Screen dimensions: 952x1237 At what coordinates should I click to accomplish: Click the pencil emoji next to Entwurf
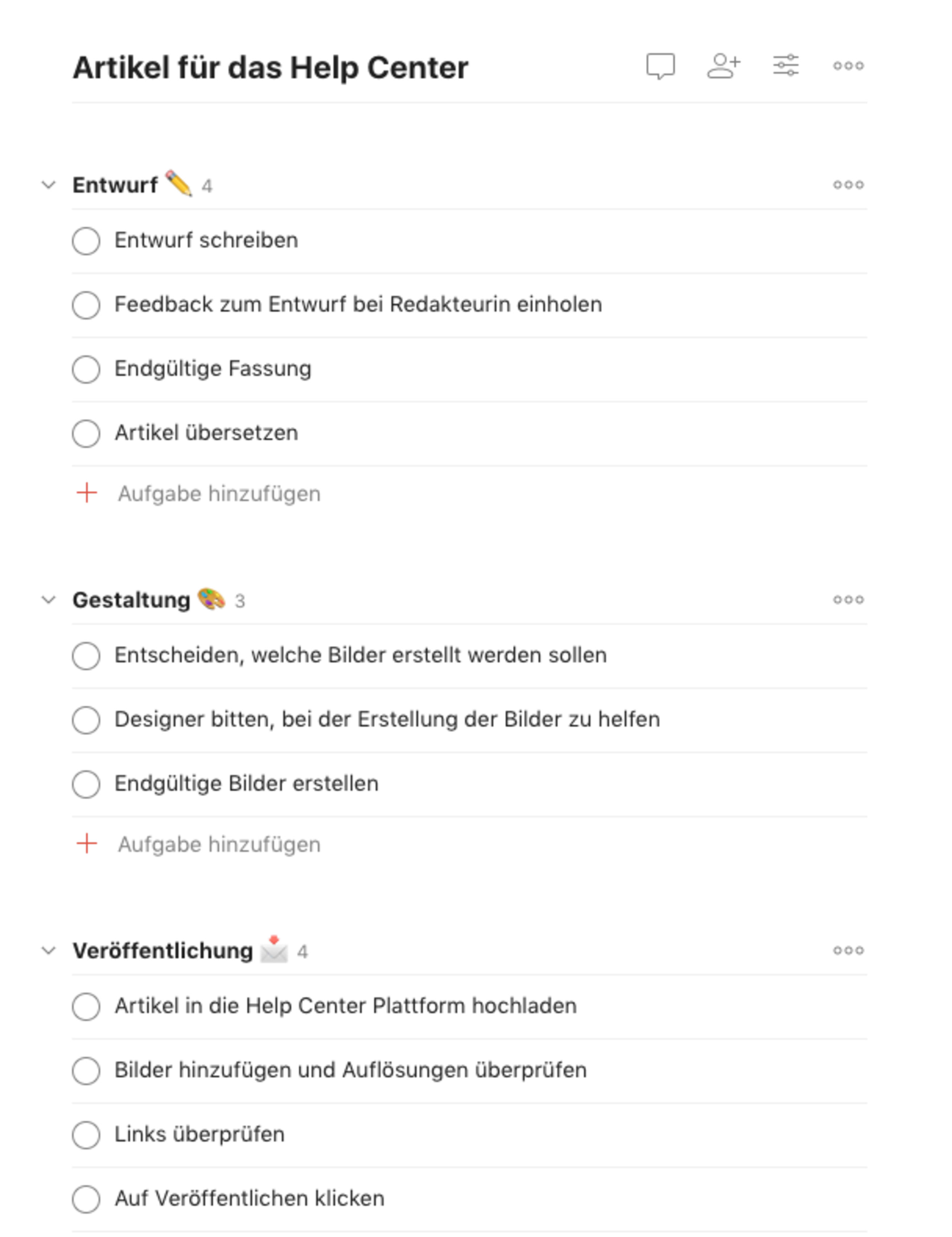pos(178,184)
